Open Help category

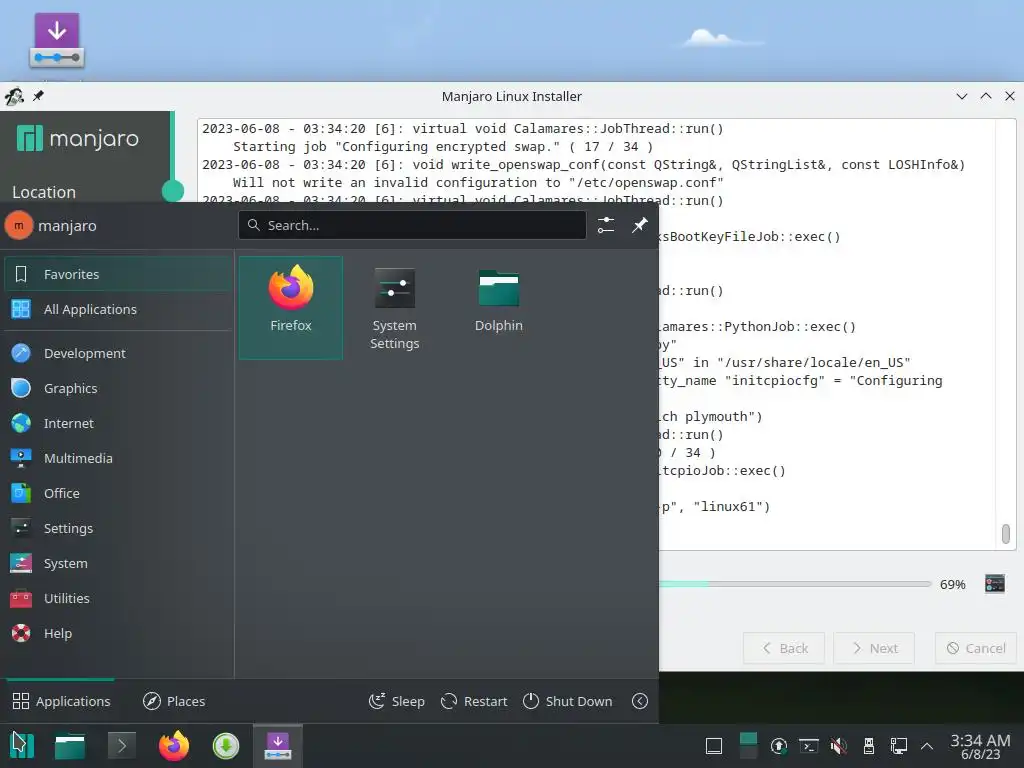coord(118,633)
